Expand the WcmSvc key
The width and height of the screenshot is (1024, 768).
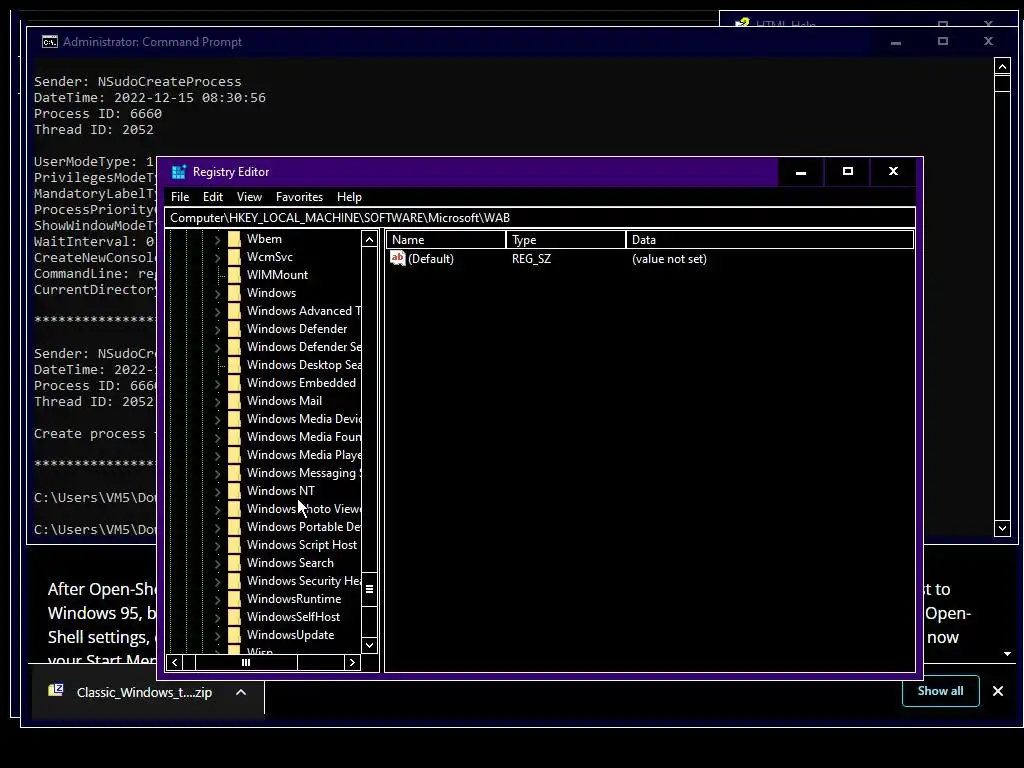tap(217, 257)
